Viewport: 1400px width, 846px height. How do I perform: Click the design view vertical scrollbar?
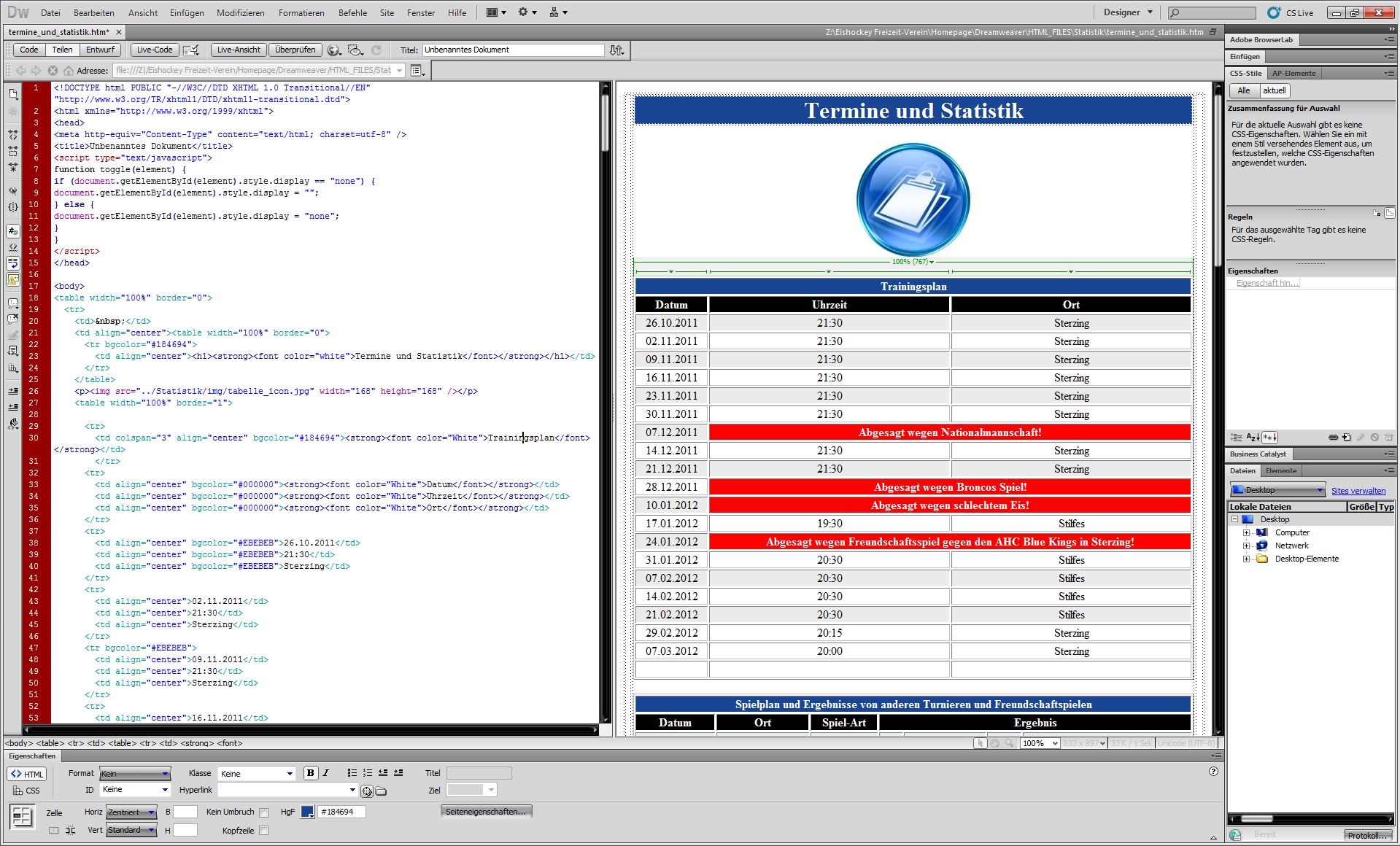click(x=1217, y=408)
